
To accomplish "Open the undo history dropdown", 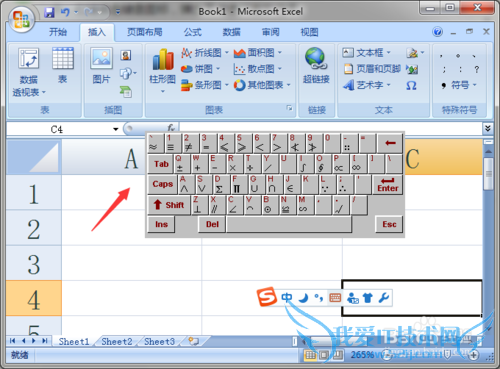I will point(76,13).
